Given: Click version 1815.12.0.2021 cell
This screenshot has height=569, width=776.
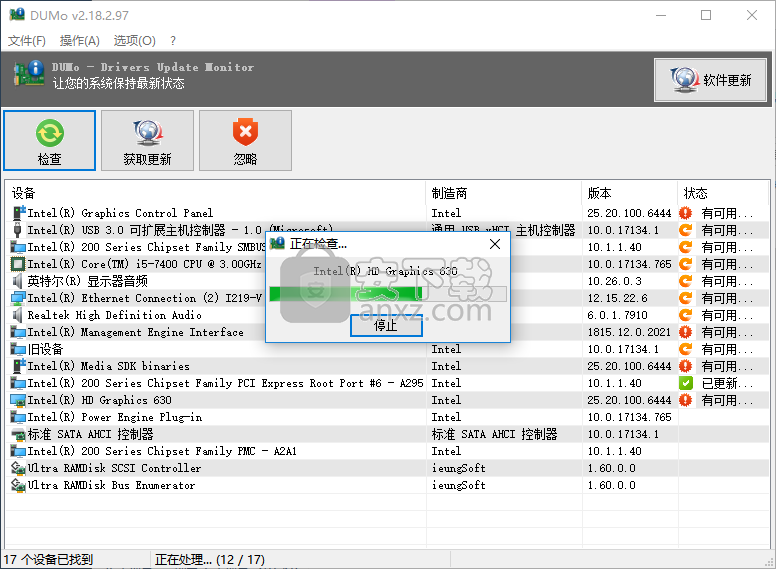Looking at the screenshot, I should point(629,332).
